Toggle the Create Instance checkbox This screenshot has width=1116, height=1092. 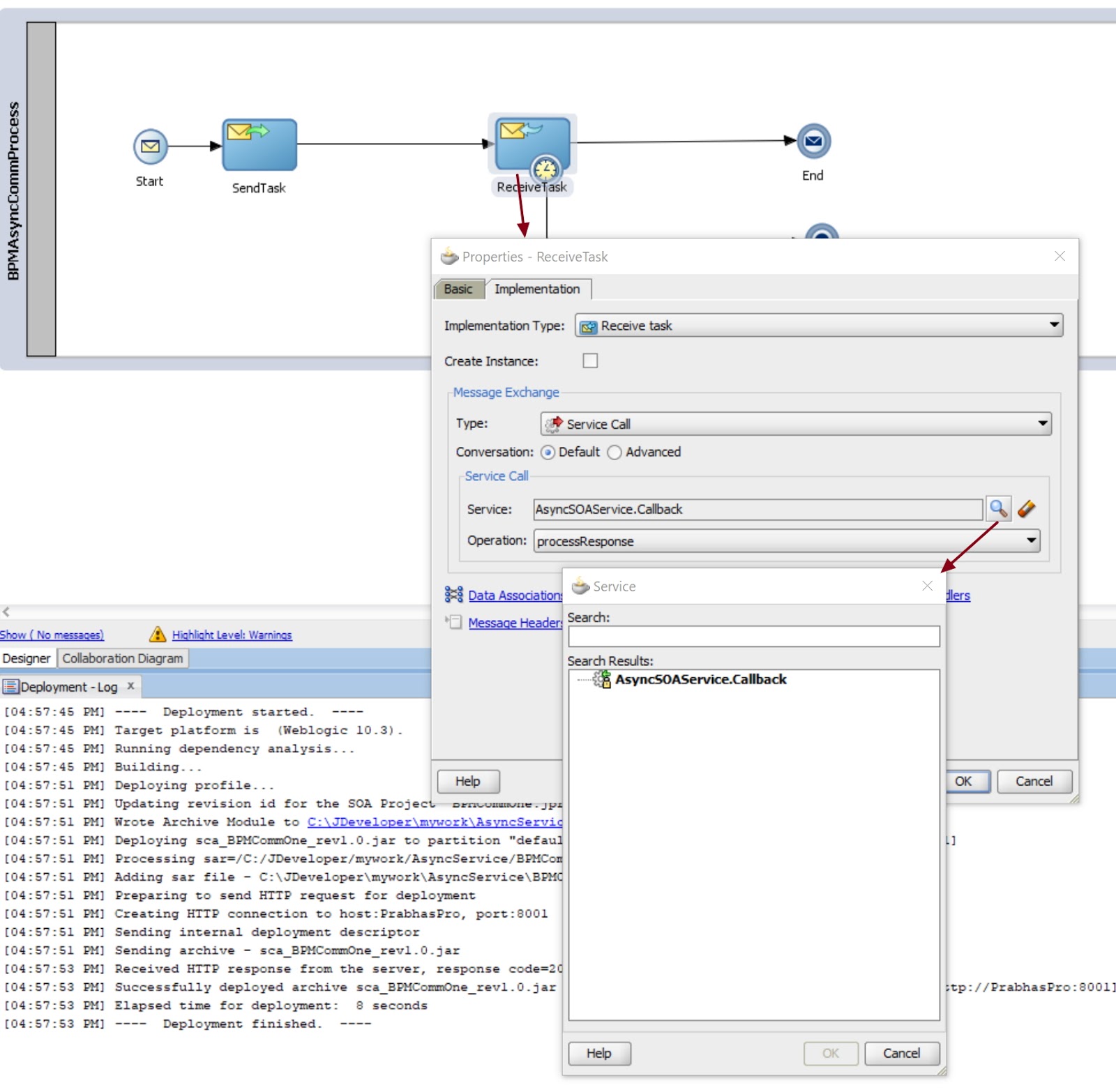coord(590,361)
